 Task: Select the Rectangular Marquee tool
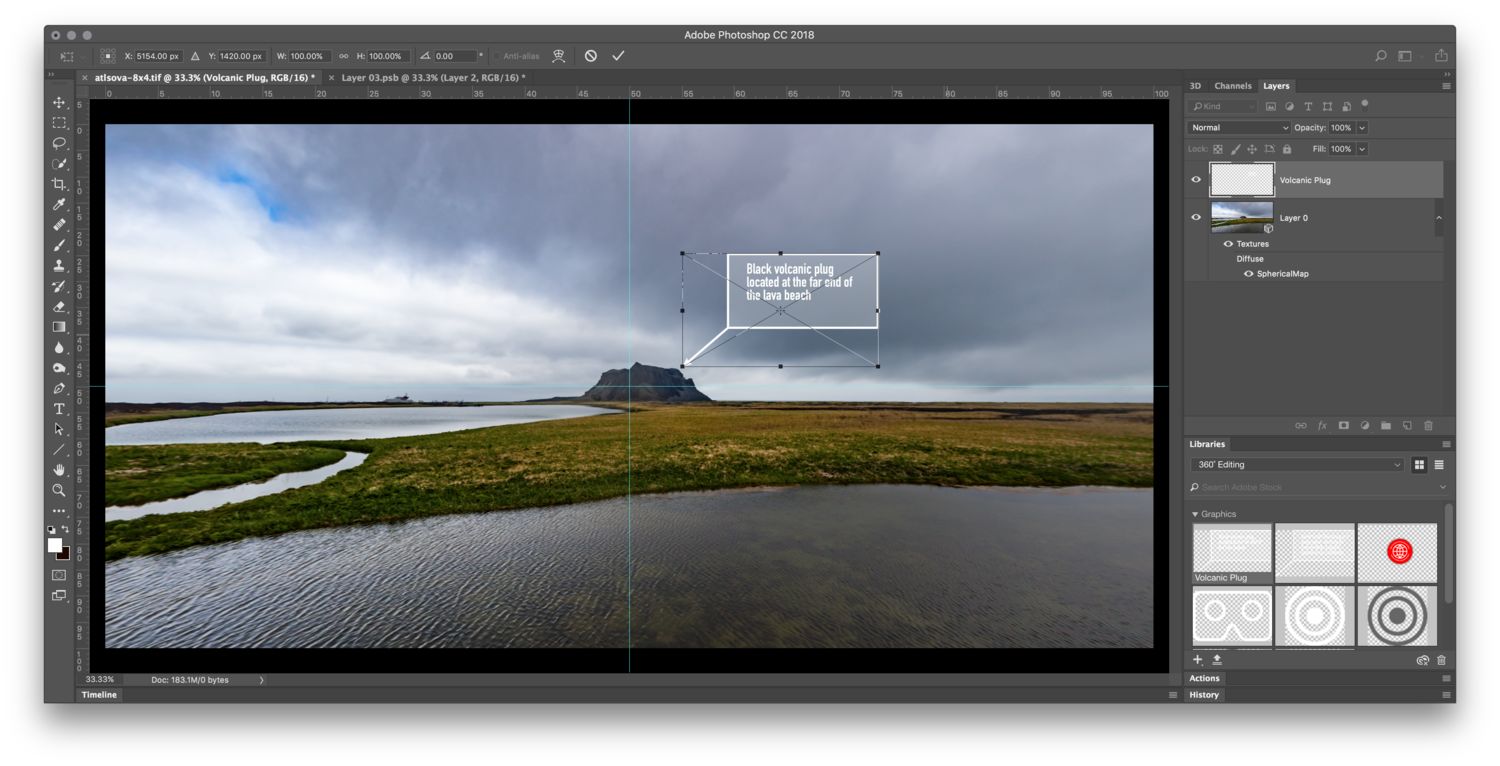pos(59,123)
